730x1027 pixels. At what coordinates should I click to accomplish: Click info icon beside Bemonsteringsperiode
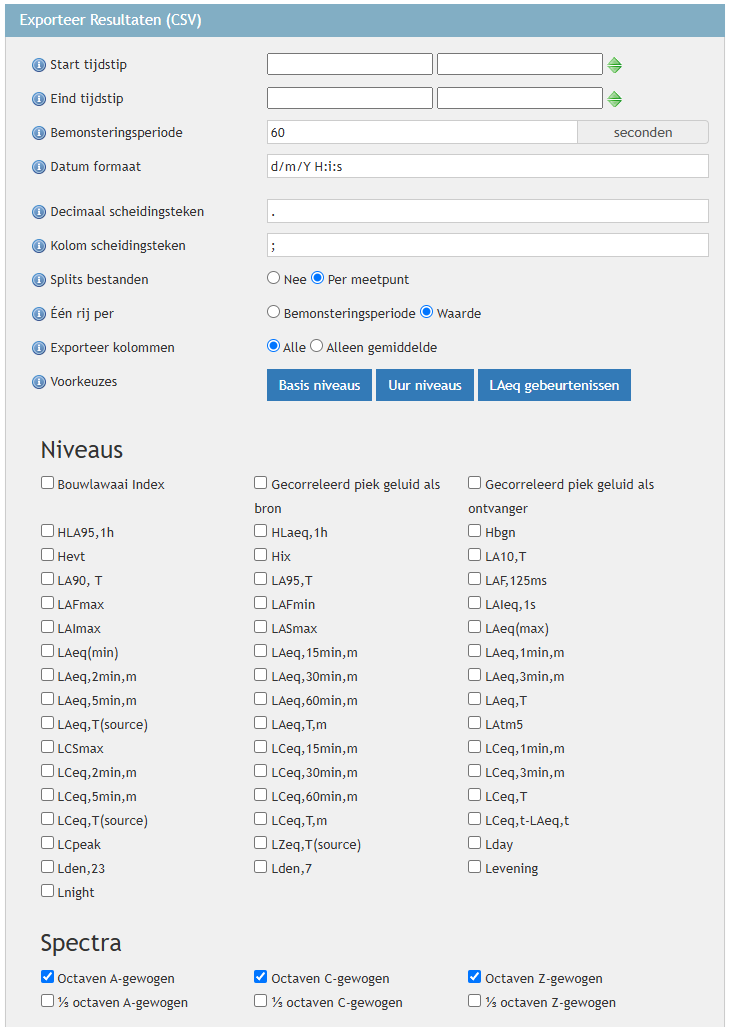coord(40,133)
